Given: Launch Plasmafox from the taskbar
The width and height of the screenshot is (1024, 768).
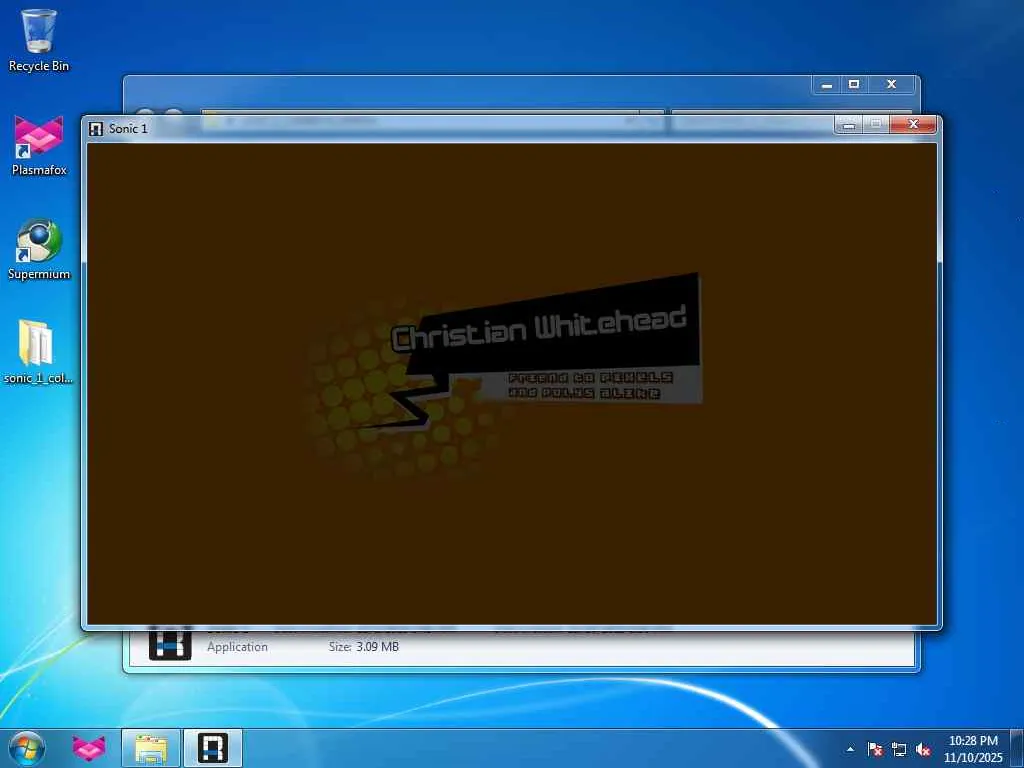Looking at the screenshot, I should click(89, 748).
